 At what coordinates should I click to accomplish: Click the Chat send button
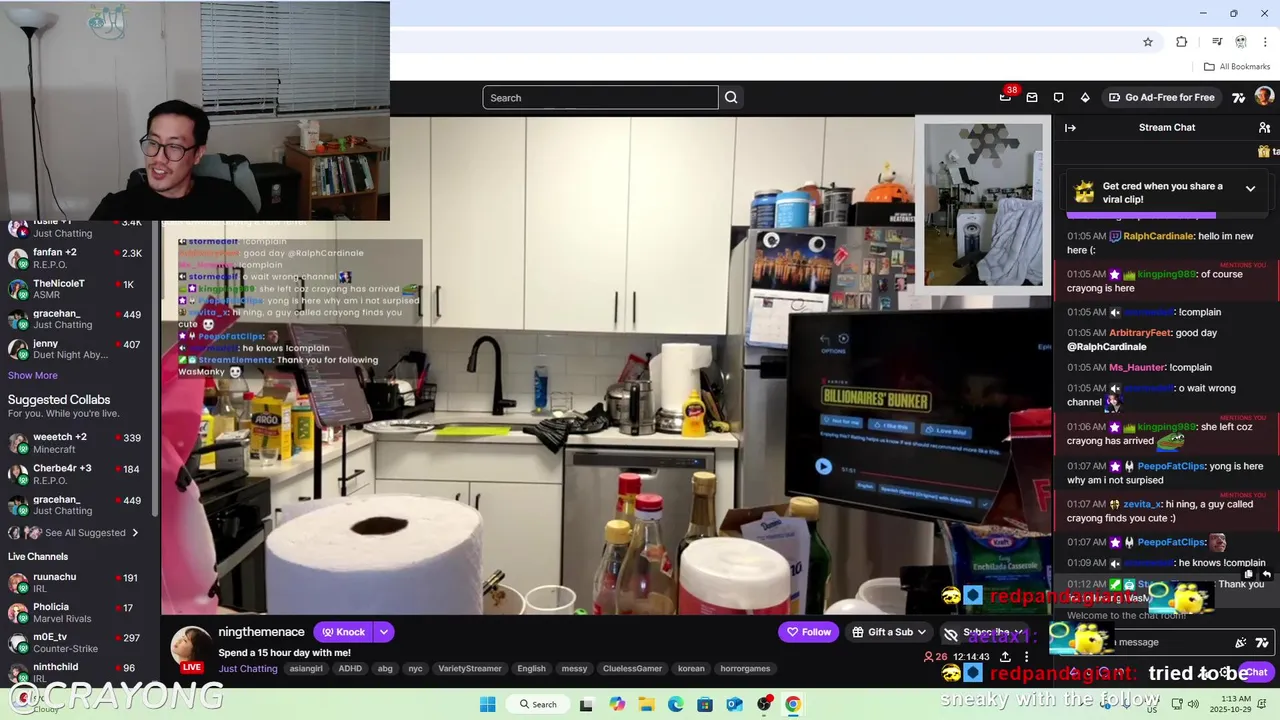coord(1256,672)
